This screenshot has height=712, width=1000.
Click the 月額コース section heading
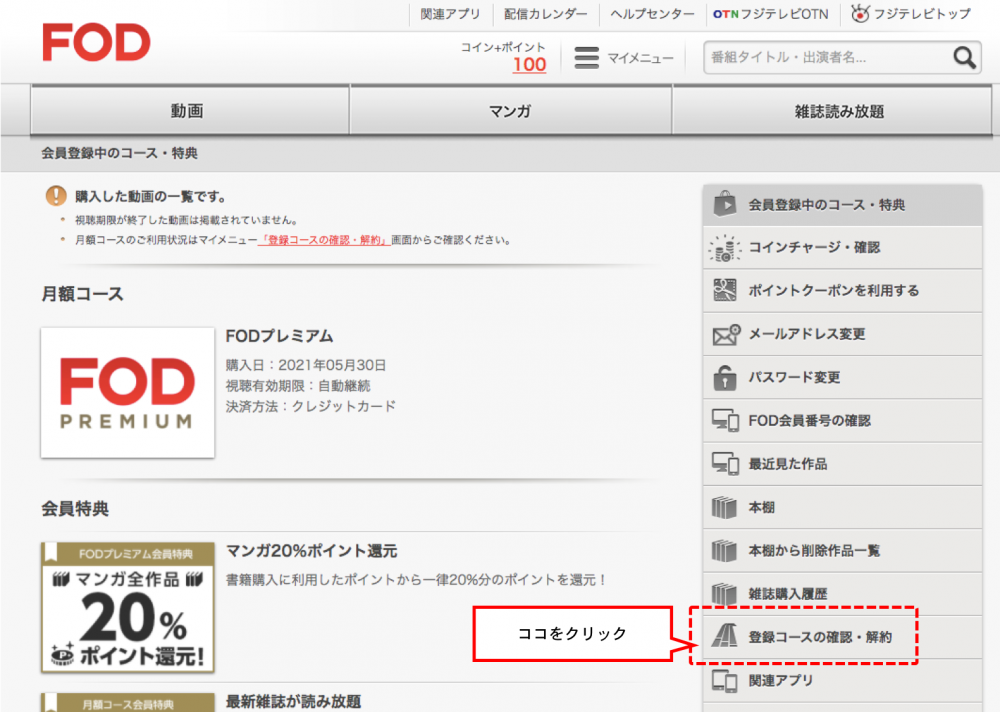click(x=82, y=294)
